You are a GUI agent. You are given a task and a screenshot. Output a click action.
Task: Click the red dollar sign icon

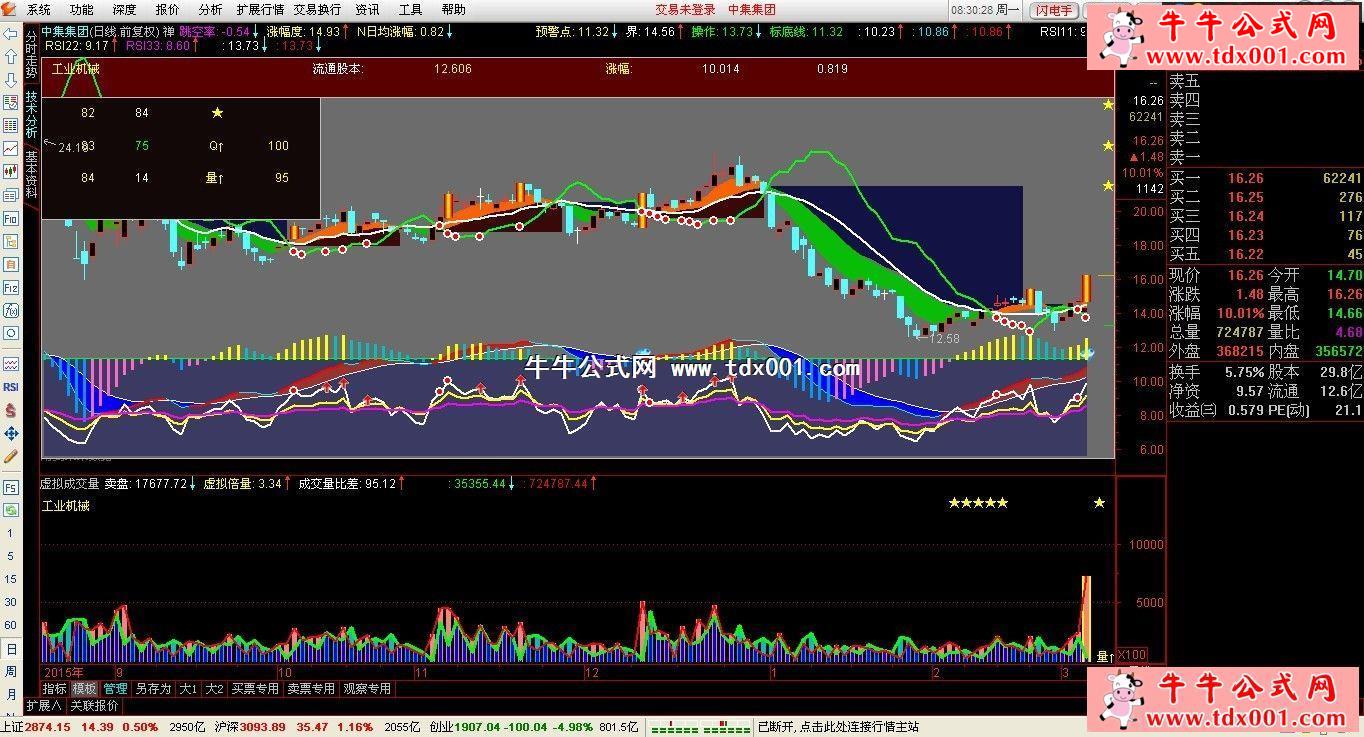[10, 410]
